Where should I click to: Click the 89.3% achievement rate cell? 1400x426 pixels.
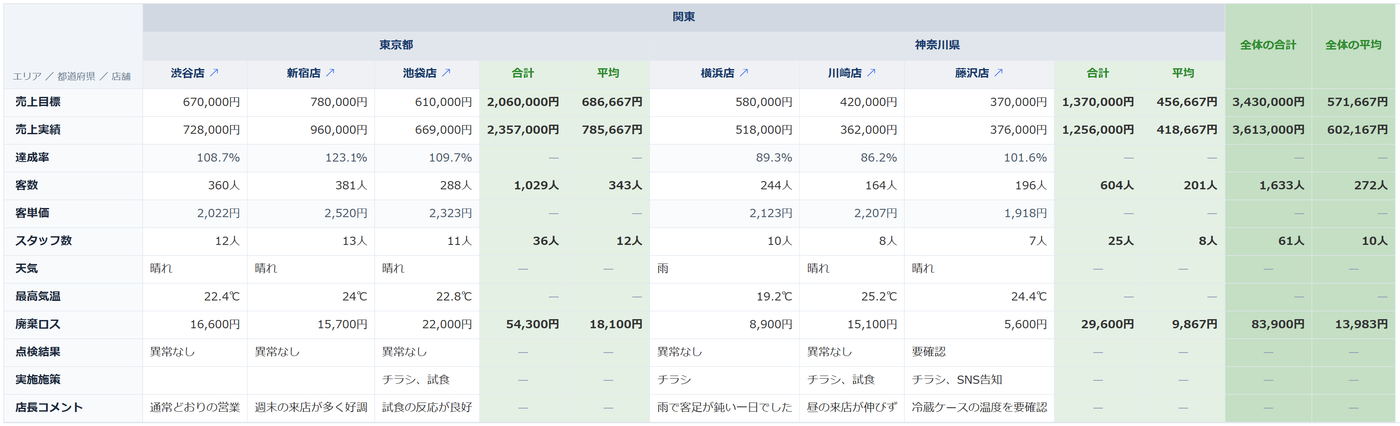(724, 158)
